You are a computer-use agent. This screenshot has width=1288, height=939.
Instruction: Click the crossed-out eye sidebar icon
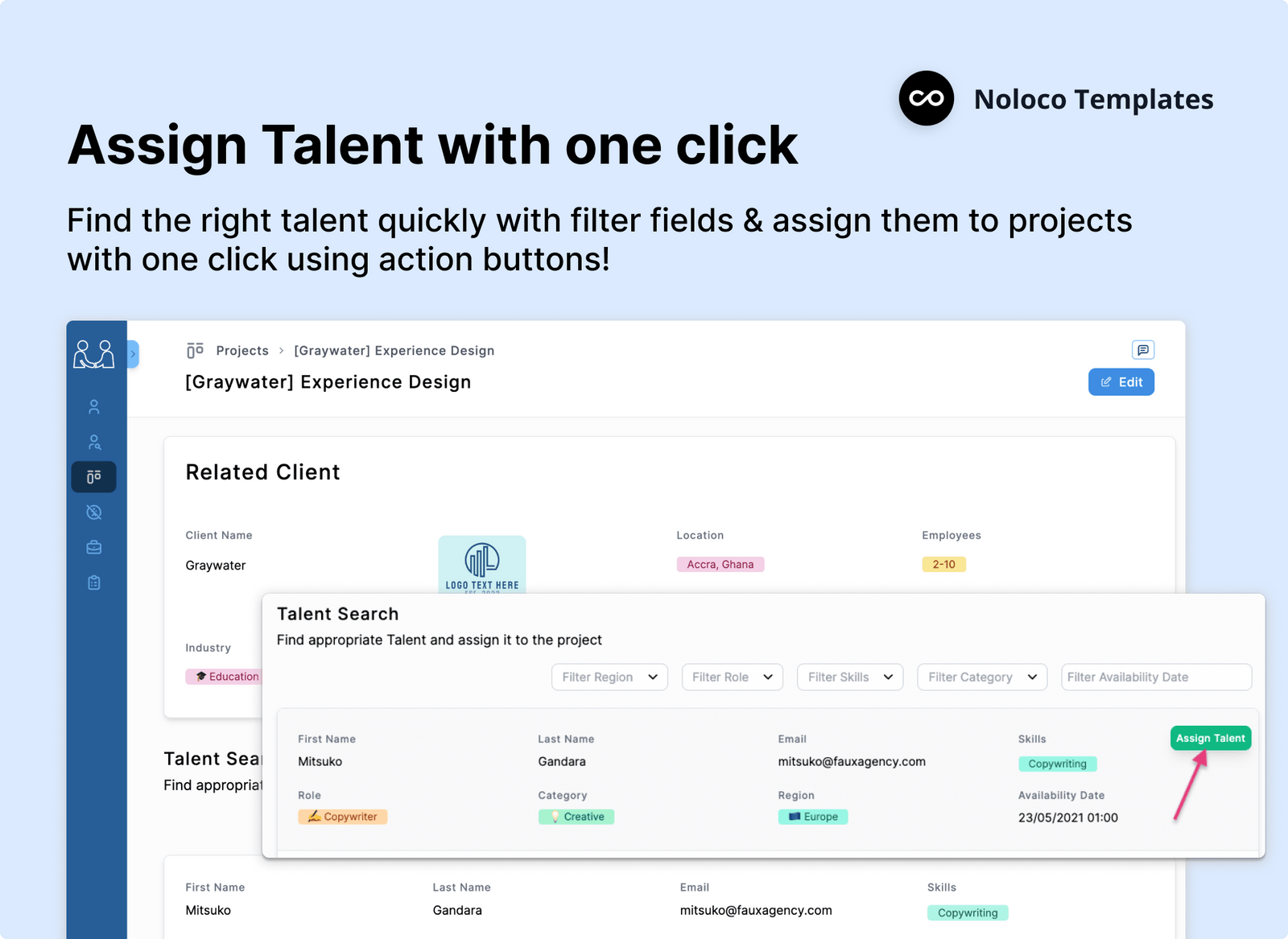pos(94,512)
